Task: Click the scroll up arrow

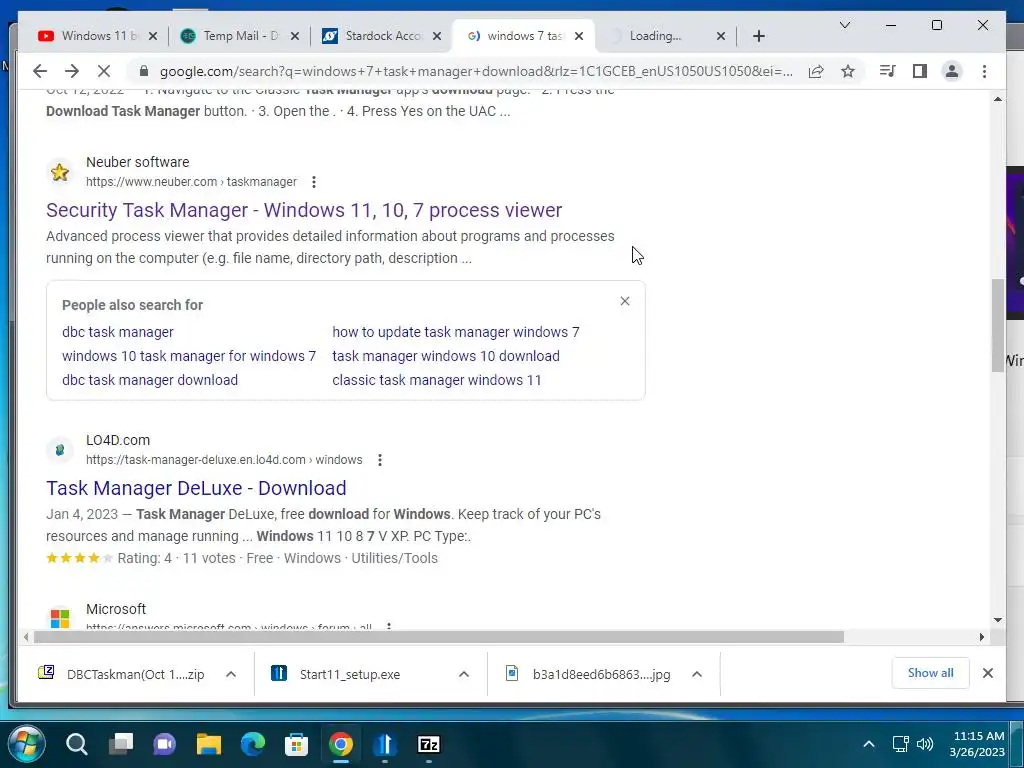Action: point(998,99)
